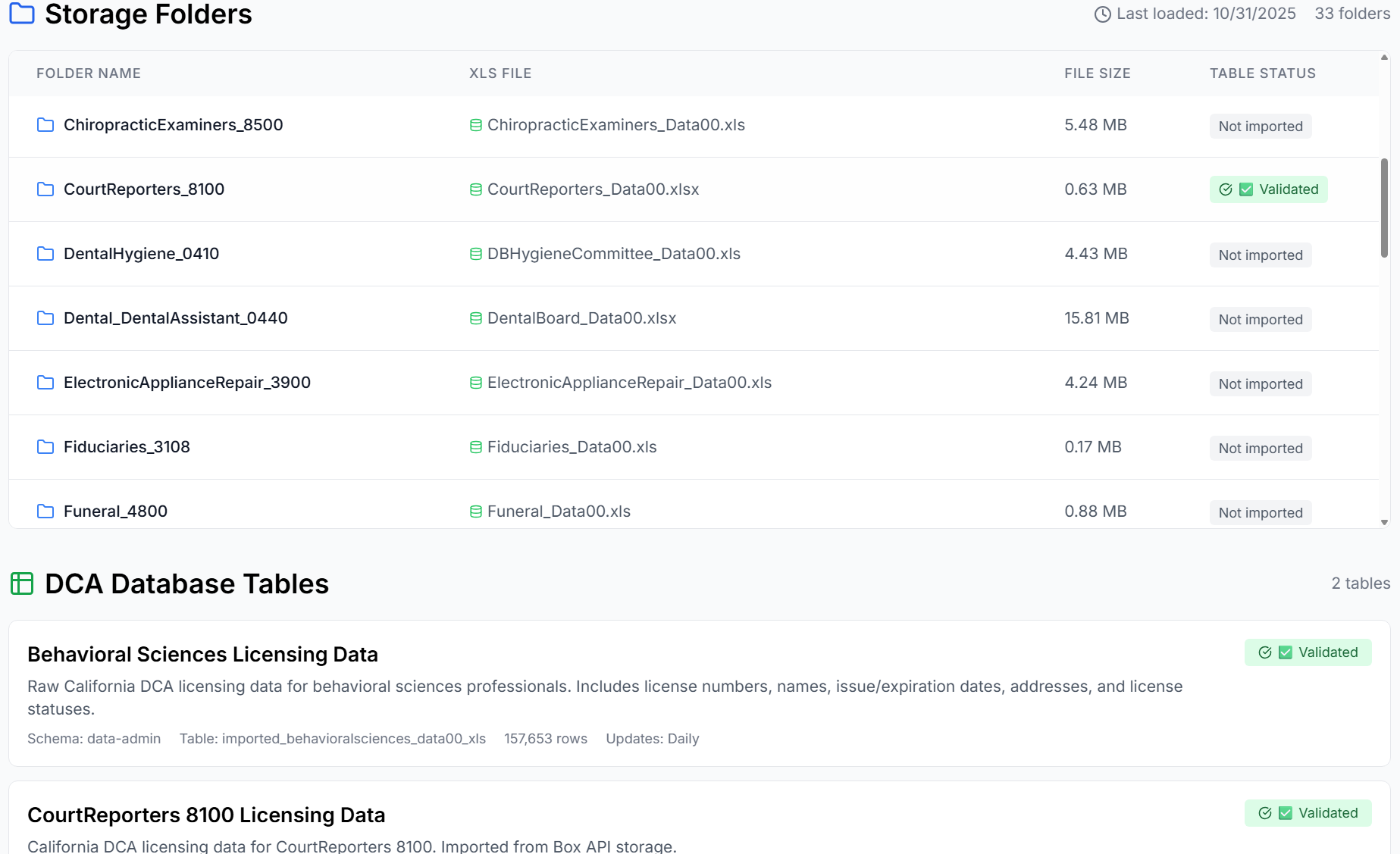The height and width of the screenshot is (854, 1400).
Task: Click the CourtReporters_Data00.xlsx file icon
Action: pyautogui.click(x=476, y=189)
